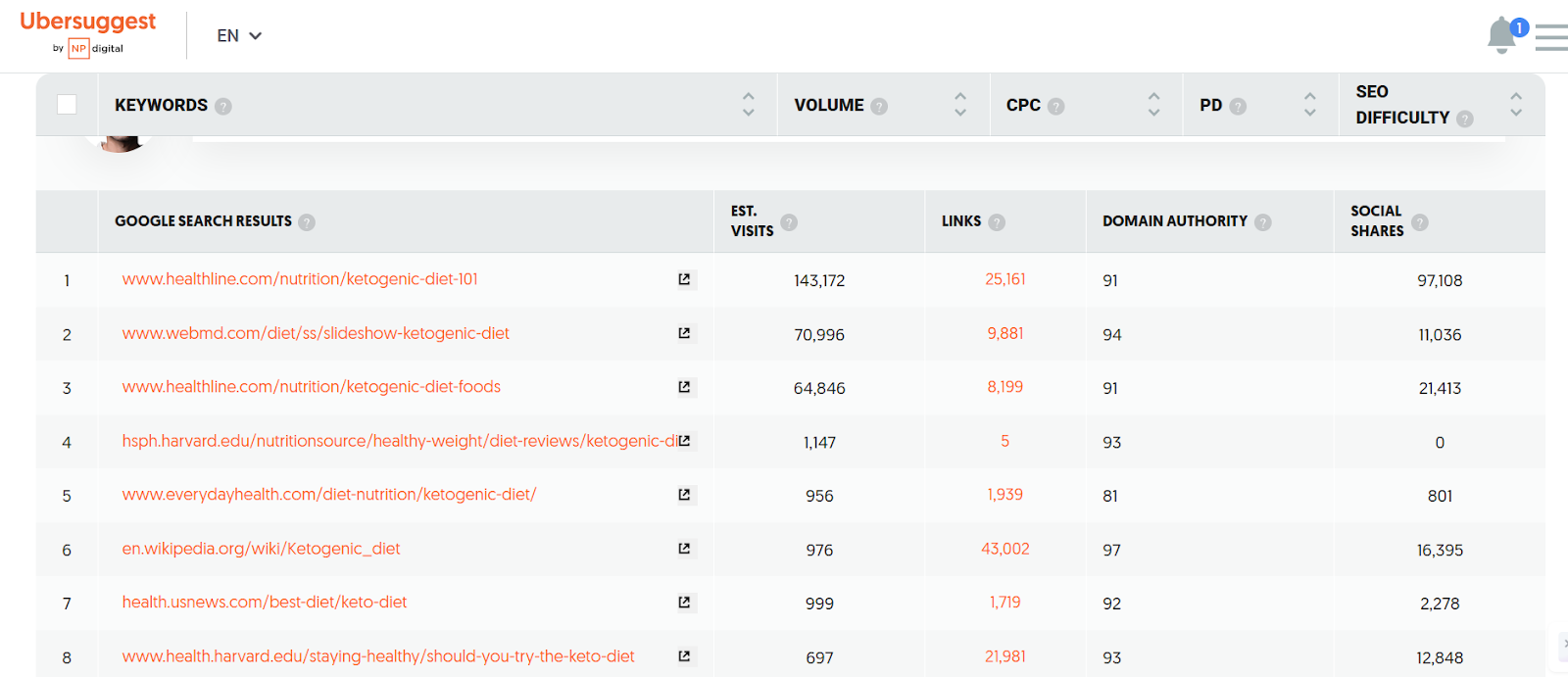Screen dimensions: 1568x677
Task: Sort by PD column arrows
Action: point(1309,104)
